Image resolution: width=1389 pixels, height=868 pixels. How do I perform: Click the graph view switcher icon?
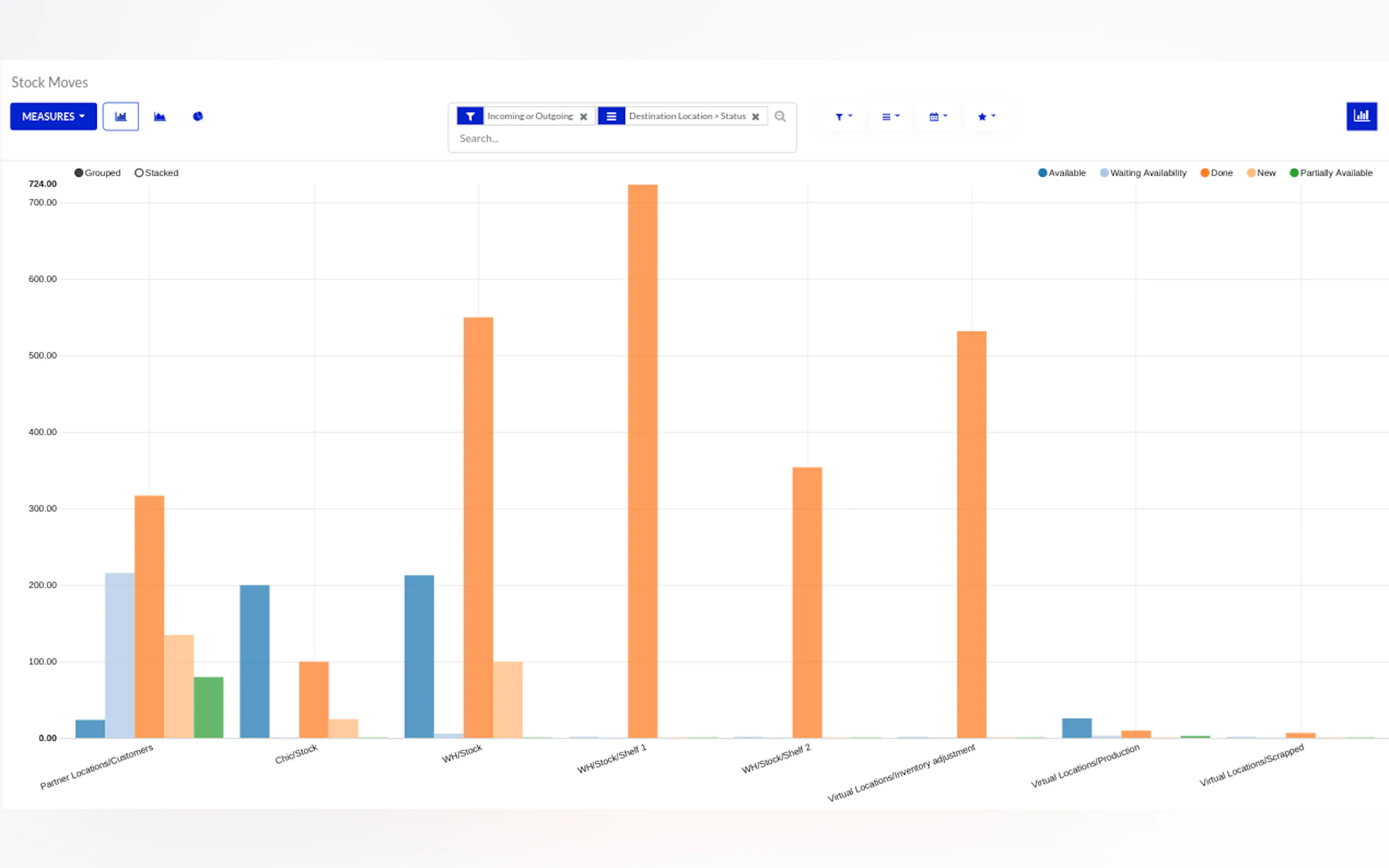(1361, 116)
